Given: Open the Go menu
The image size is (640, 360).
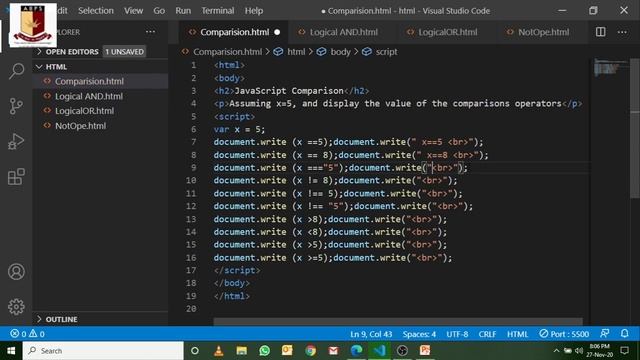Looking at the screenshot, I should 159,11.
